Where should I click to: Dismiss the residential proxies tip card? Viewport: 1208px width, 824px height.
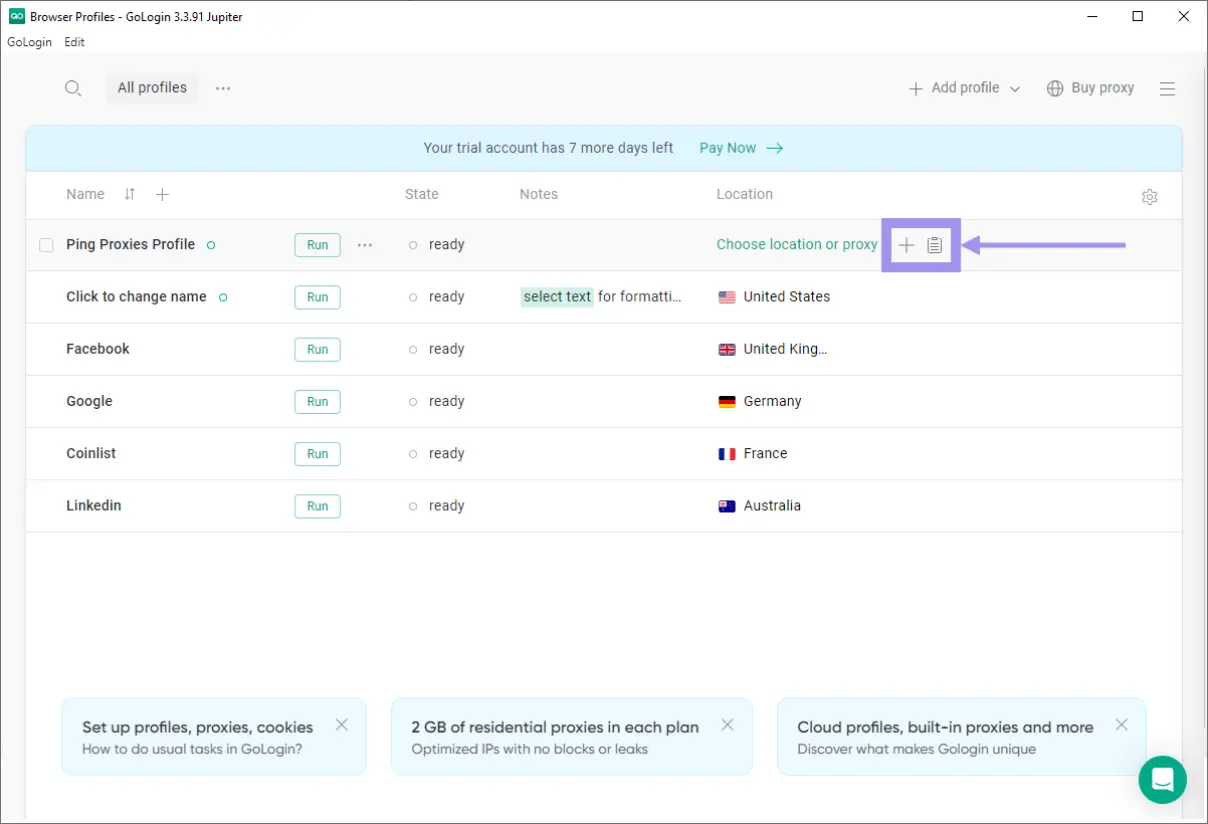727,725
